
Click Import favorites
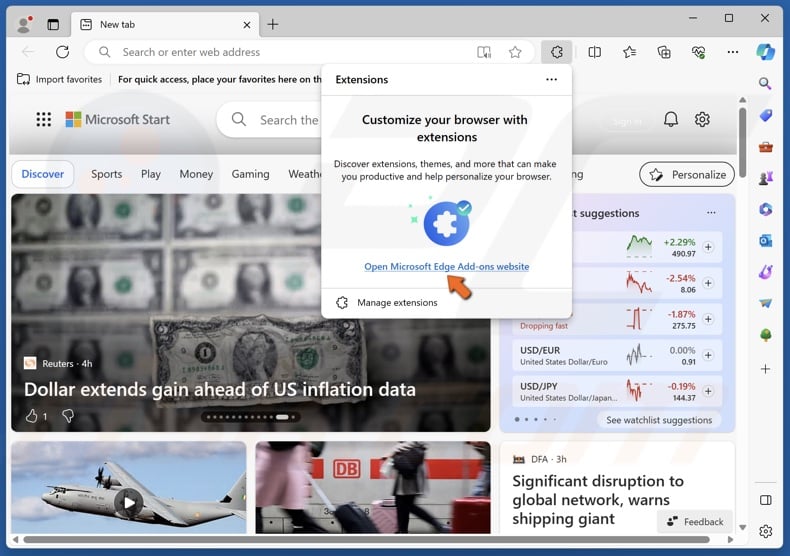pos(59,79)
